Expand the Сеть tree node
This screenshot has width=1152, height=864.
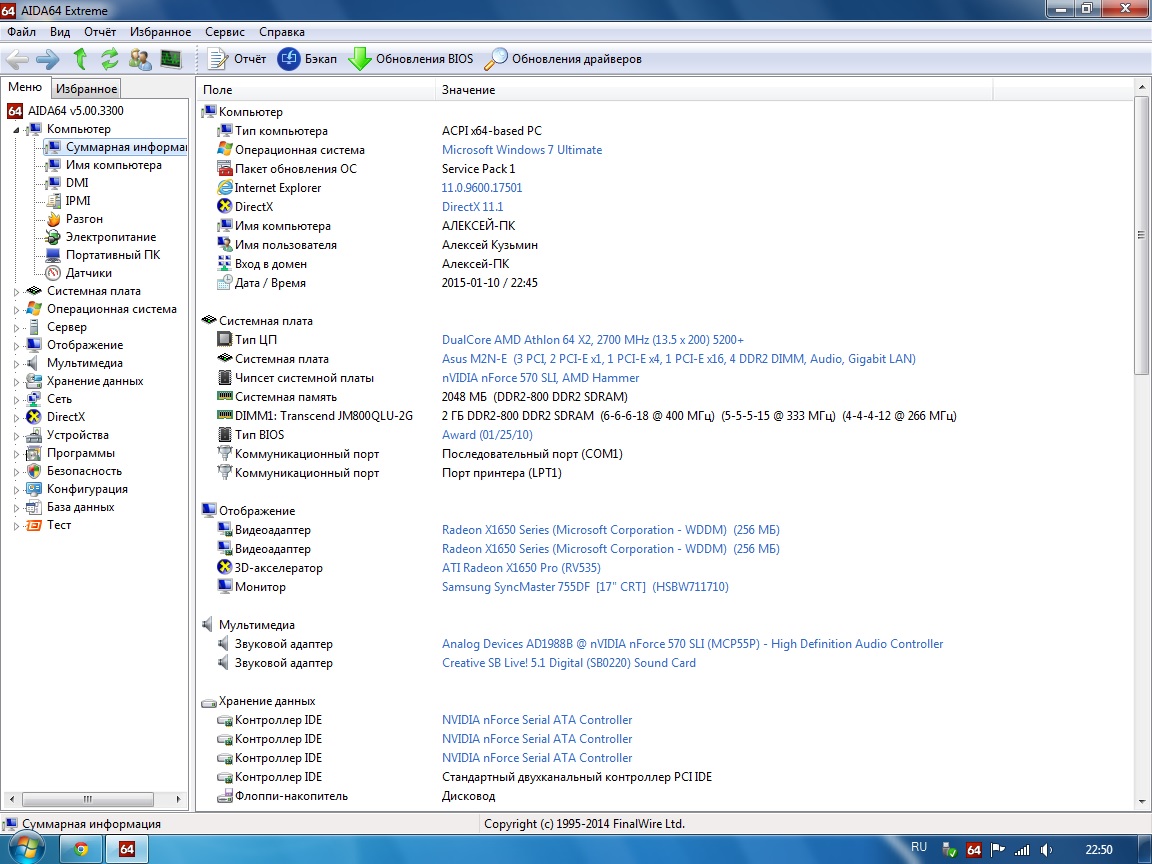pyautogui.click(x=16, y=400)
